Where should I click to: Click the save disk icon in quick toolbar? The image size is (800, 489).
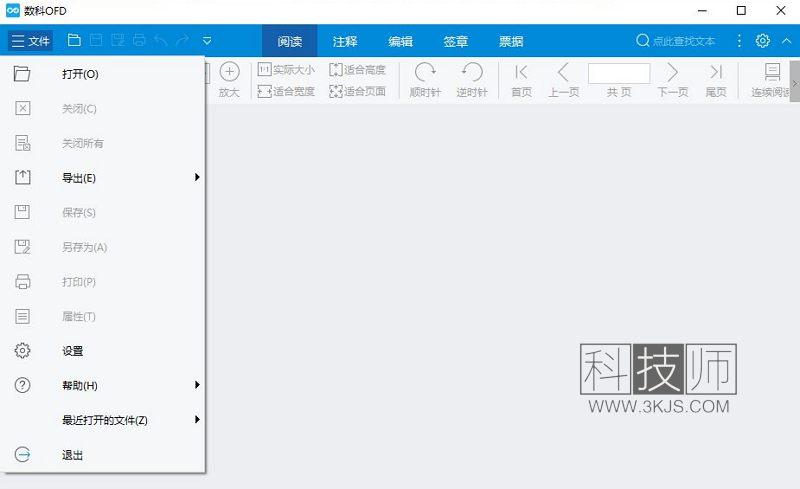96,40
